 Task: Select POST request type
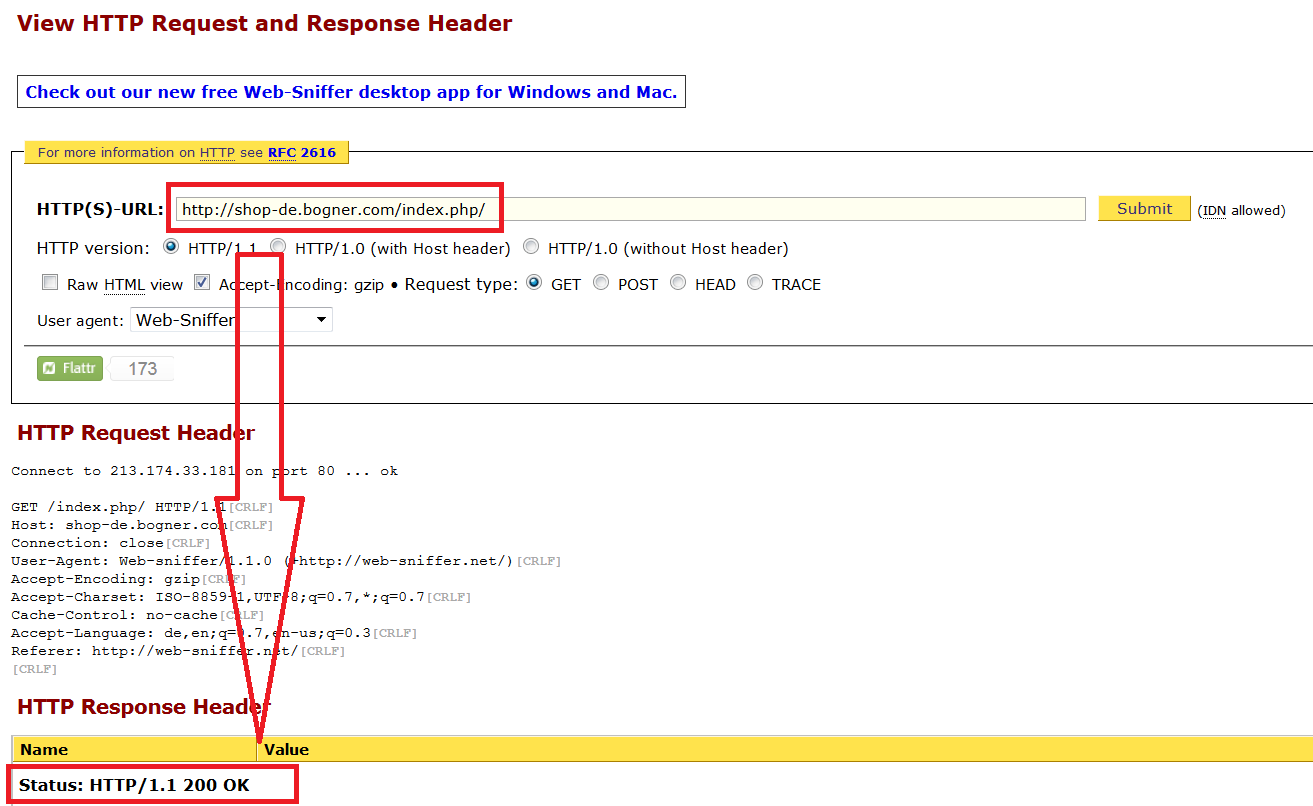point(601,283)
